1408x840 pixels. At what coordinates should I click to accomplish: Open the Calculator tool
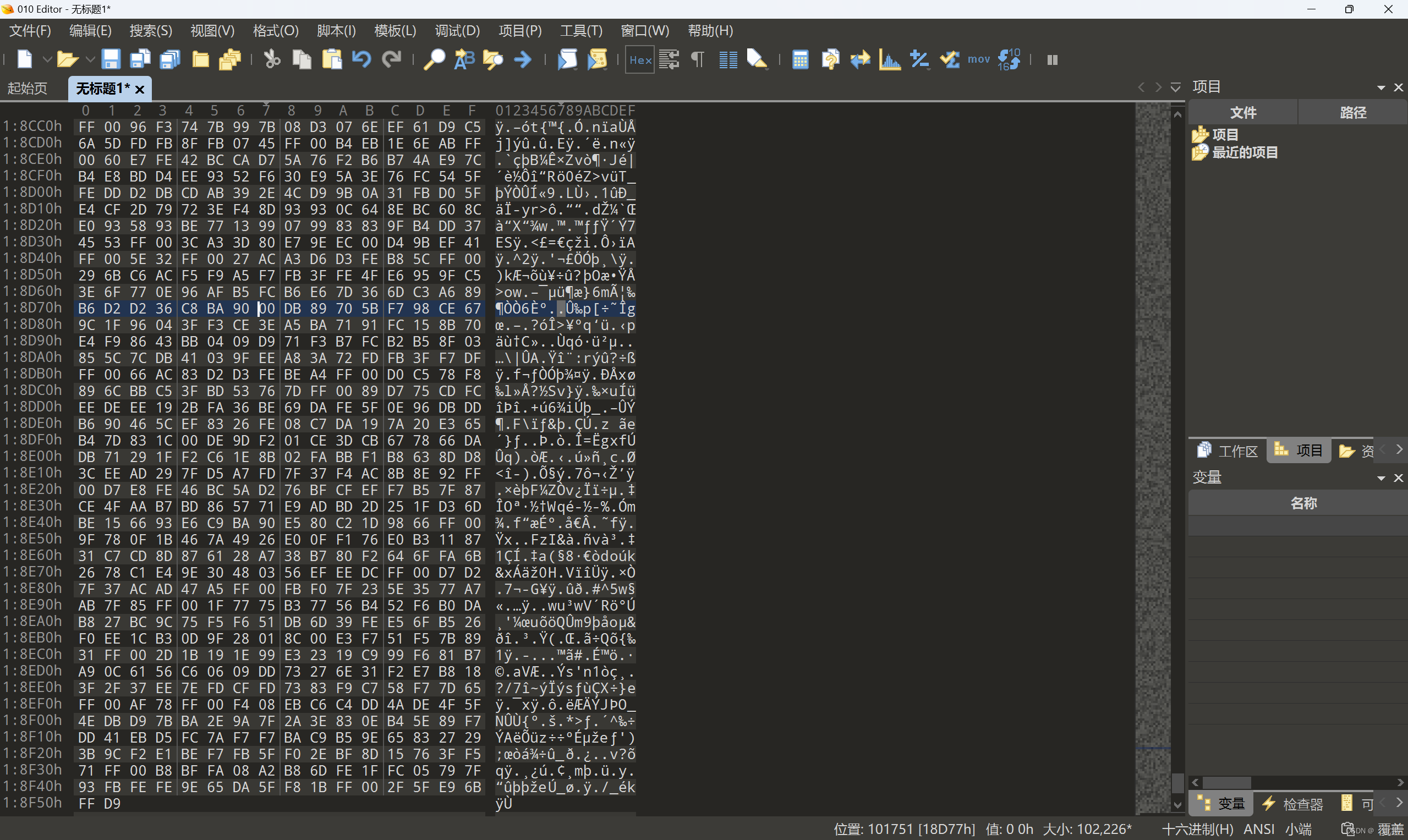(x=800, y=59)
